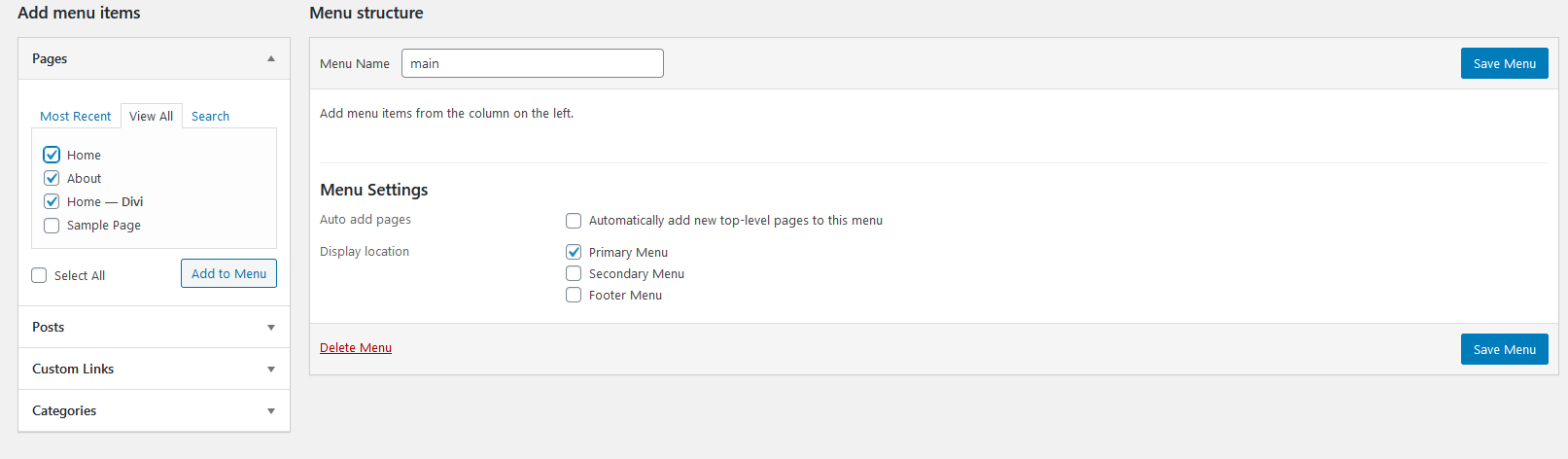Image resolution: width=1568 pixels, height=459 pixels.
Task: Switch to the Most Recent tab
Action: [x=75, y=116]
